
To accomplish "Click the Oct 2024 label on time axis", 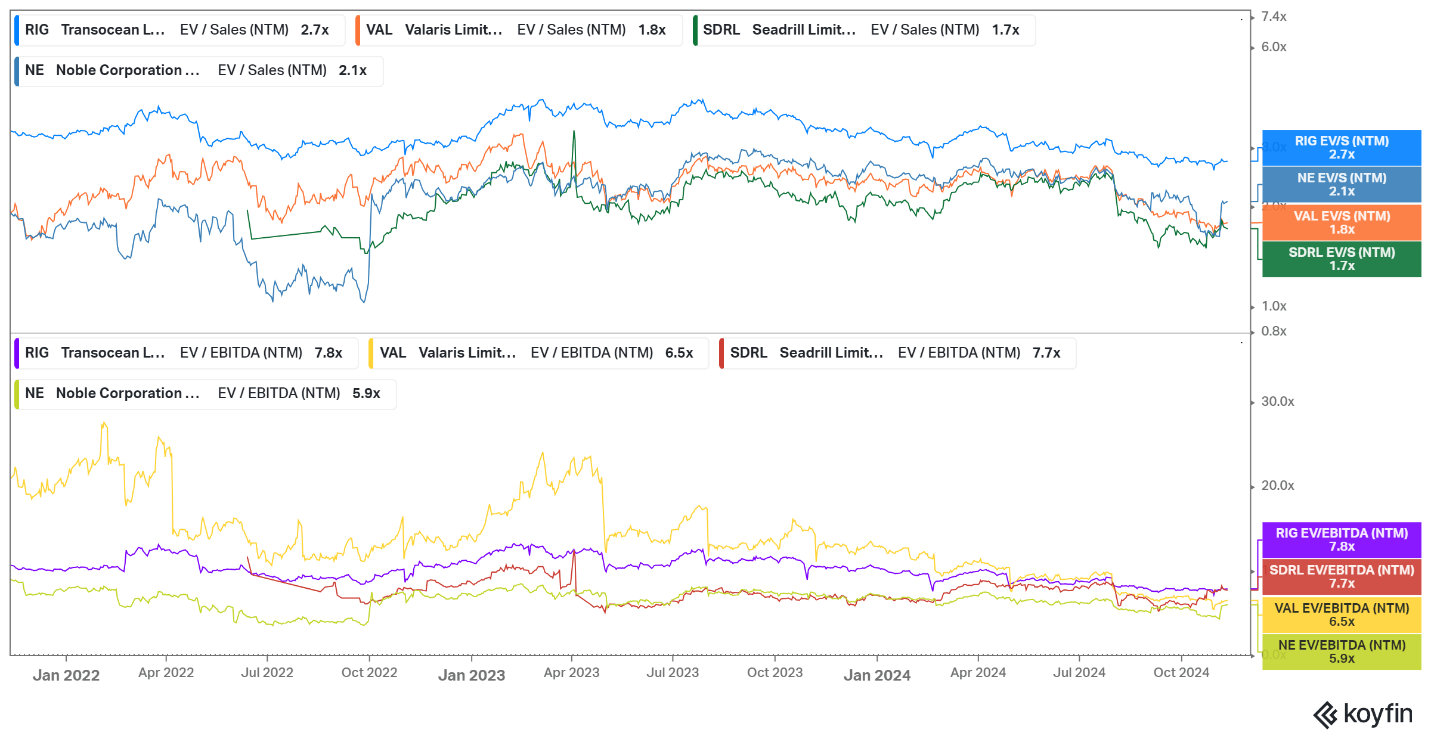I will [x=1181, y=673].
